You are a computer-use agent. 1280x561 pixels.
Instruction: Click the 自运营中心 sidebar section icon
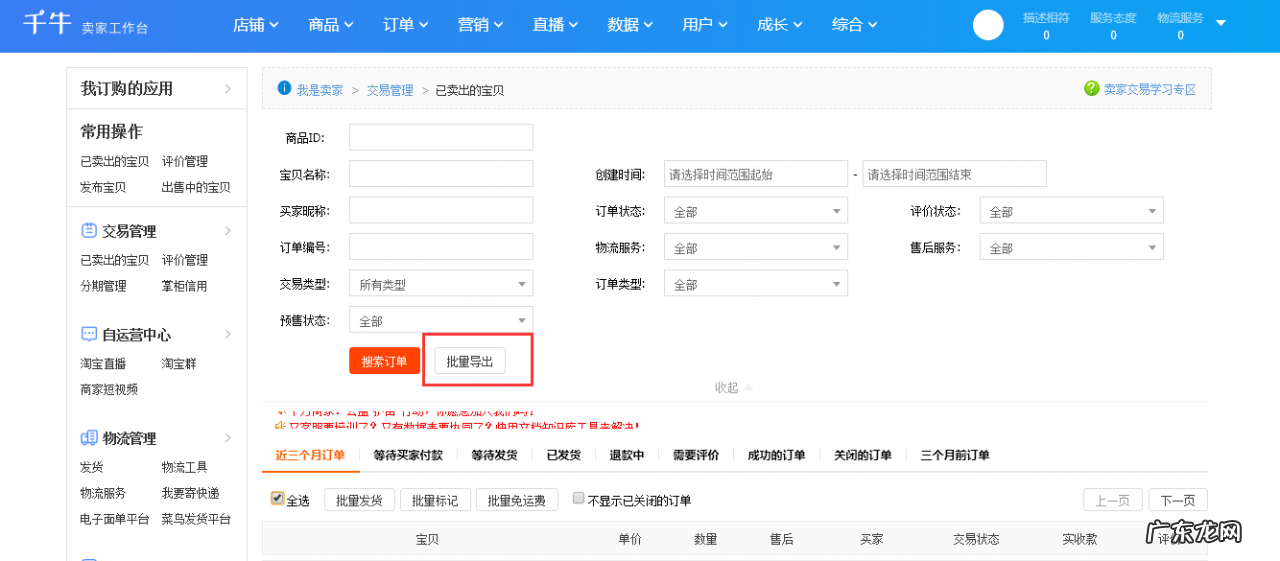(x=89, y=334)
